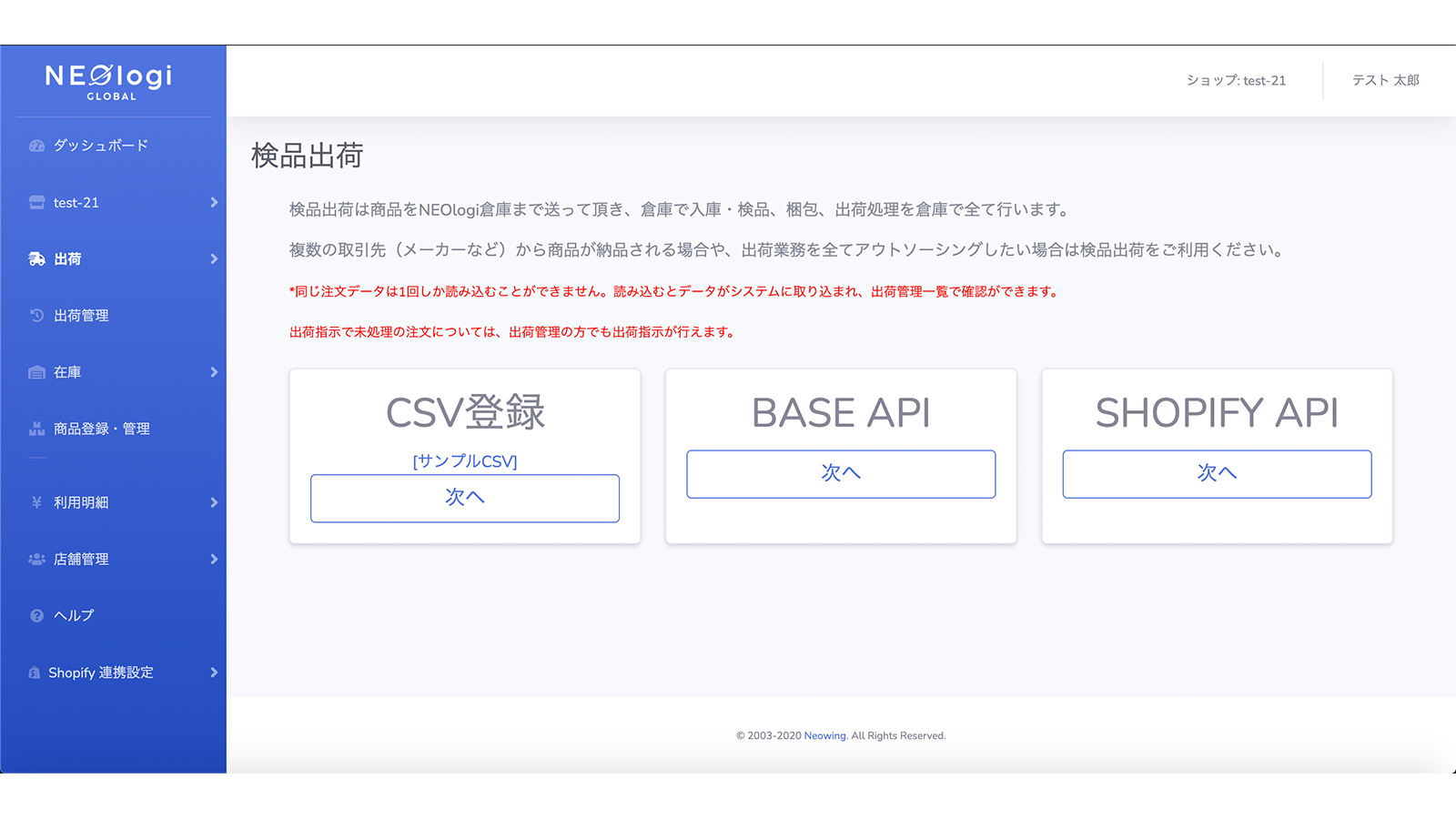
Task: Select the yen icon next to 利用明細
Action: (x=35, y=501)
